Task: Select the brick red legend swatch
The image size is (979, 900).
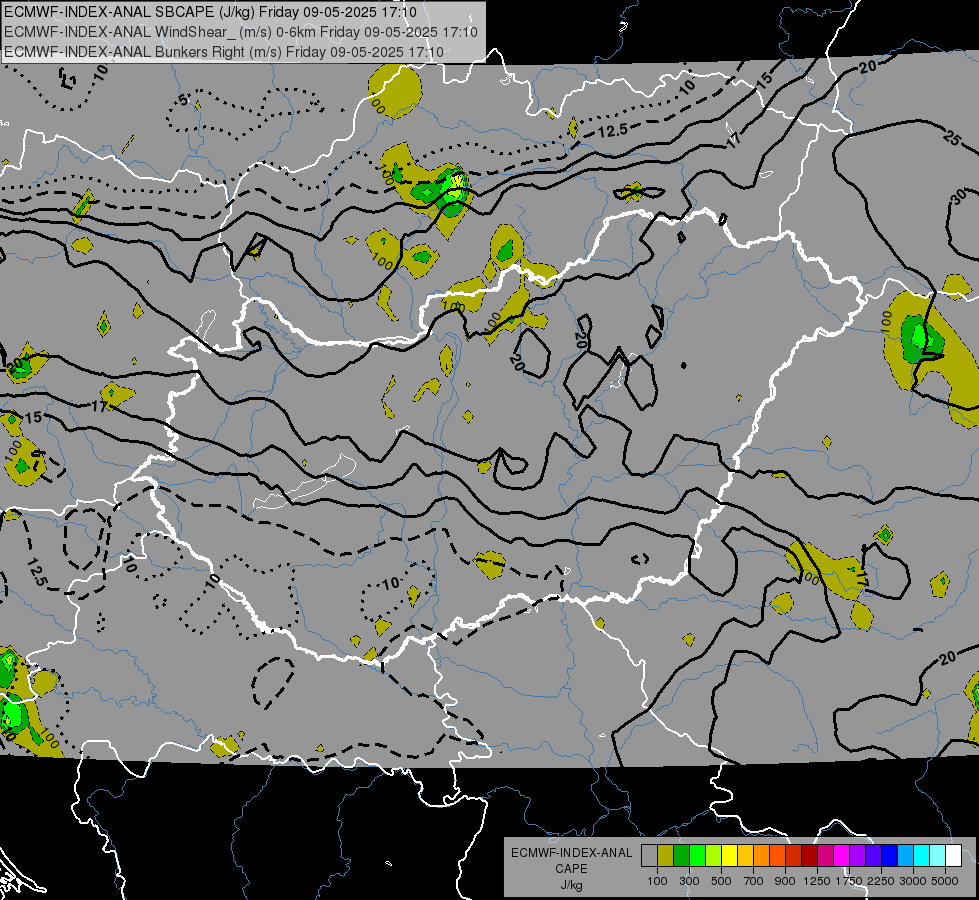Action: (x=794, y=856)
